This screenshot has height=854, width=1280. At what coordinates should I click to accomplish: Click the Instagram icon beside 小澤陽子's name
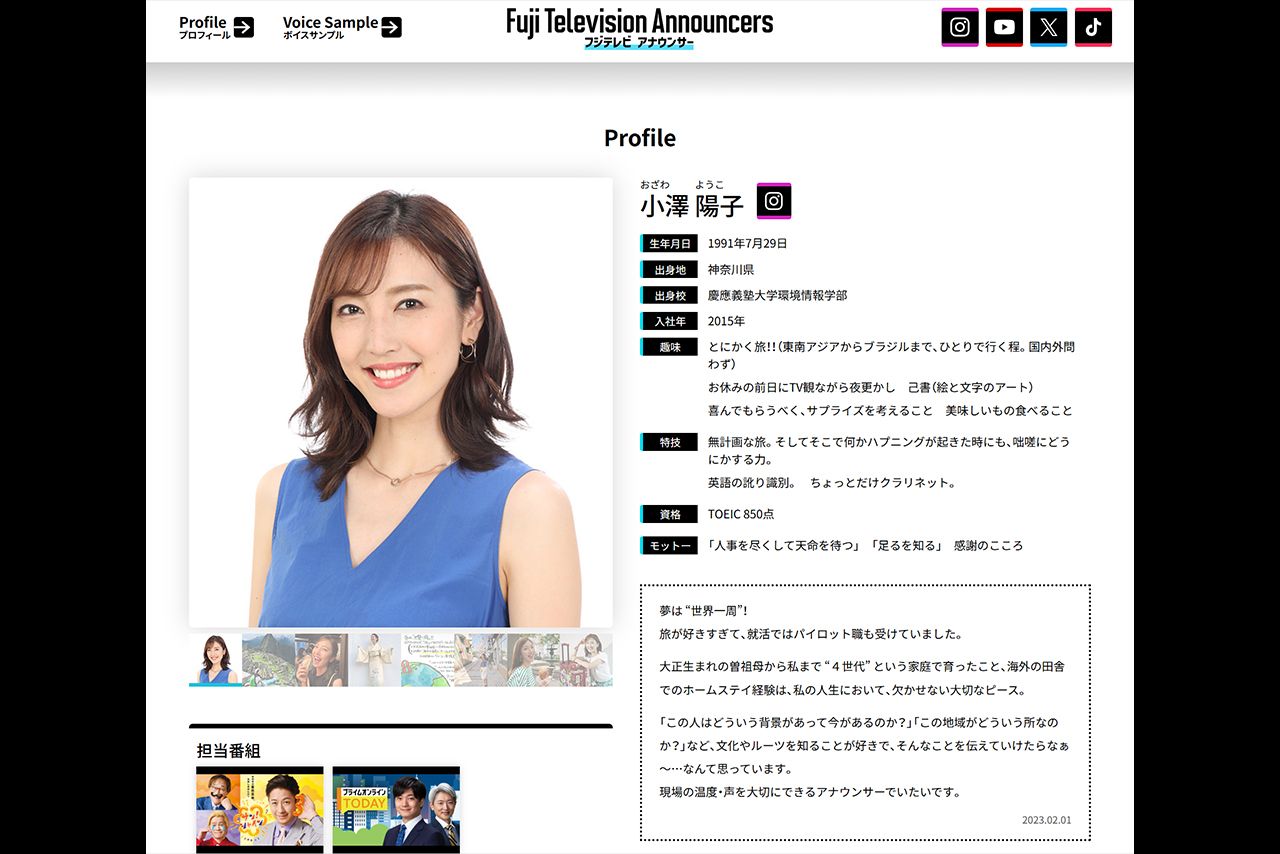click(x=774, y=200)
